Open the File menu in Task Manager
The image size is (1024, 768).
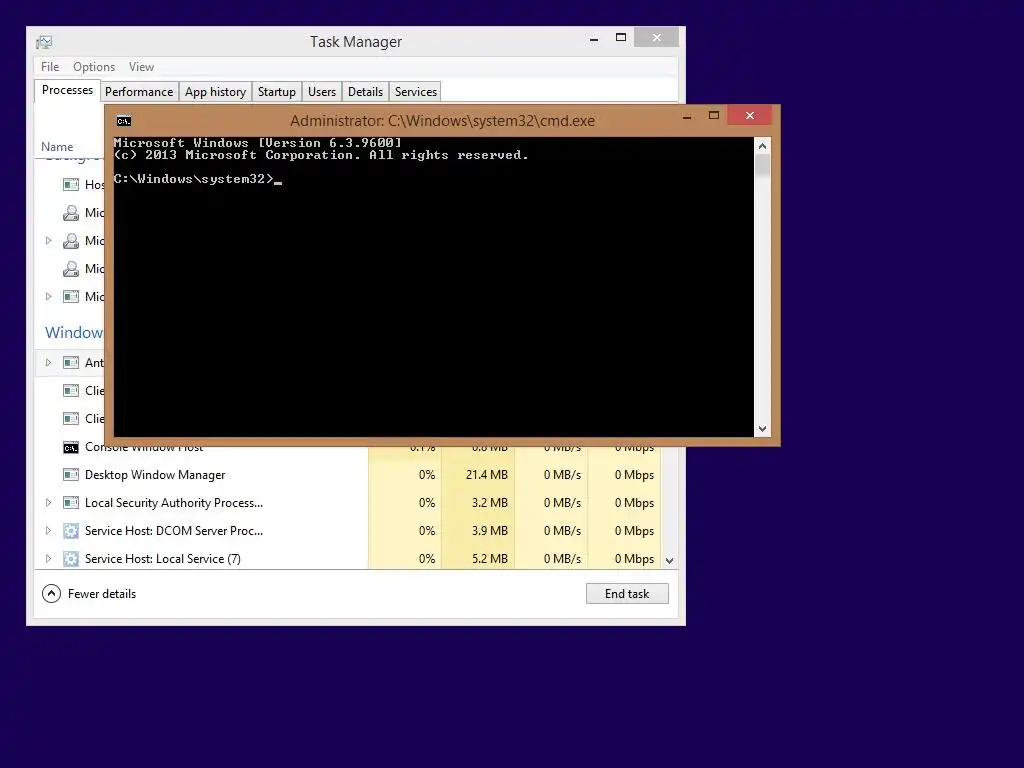(50, 67)
